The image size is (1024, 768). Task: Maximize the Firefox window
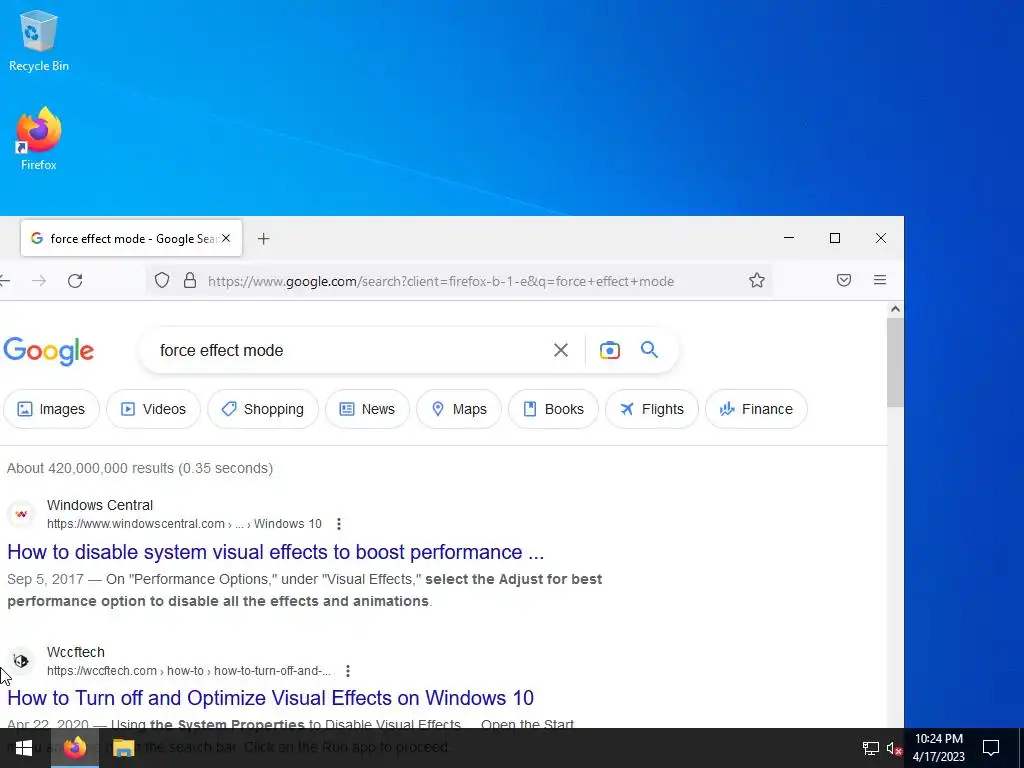coord(835,238)
